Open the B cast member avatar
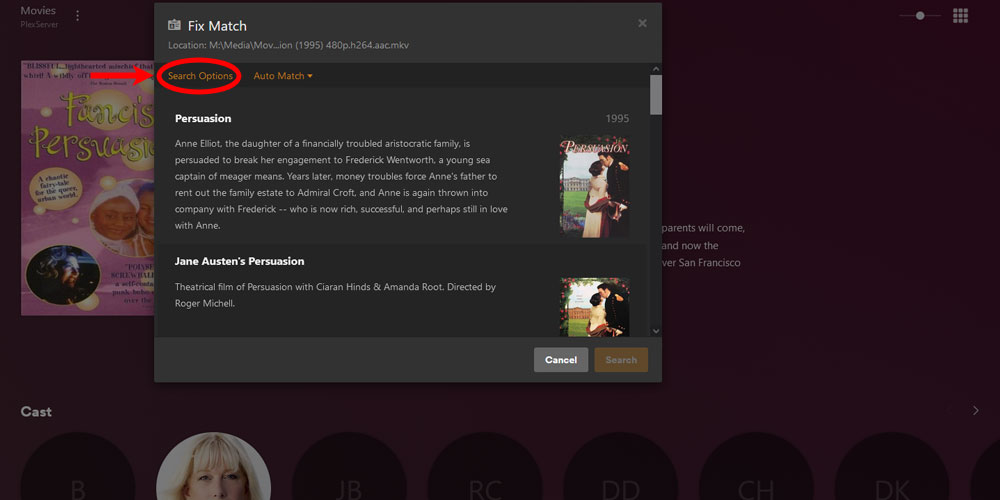This screenshot has width=1000, height=500. pos(78,466)
